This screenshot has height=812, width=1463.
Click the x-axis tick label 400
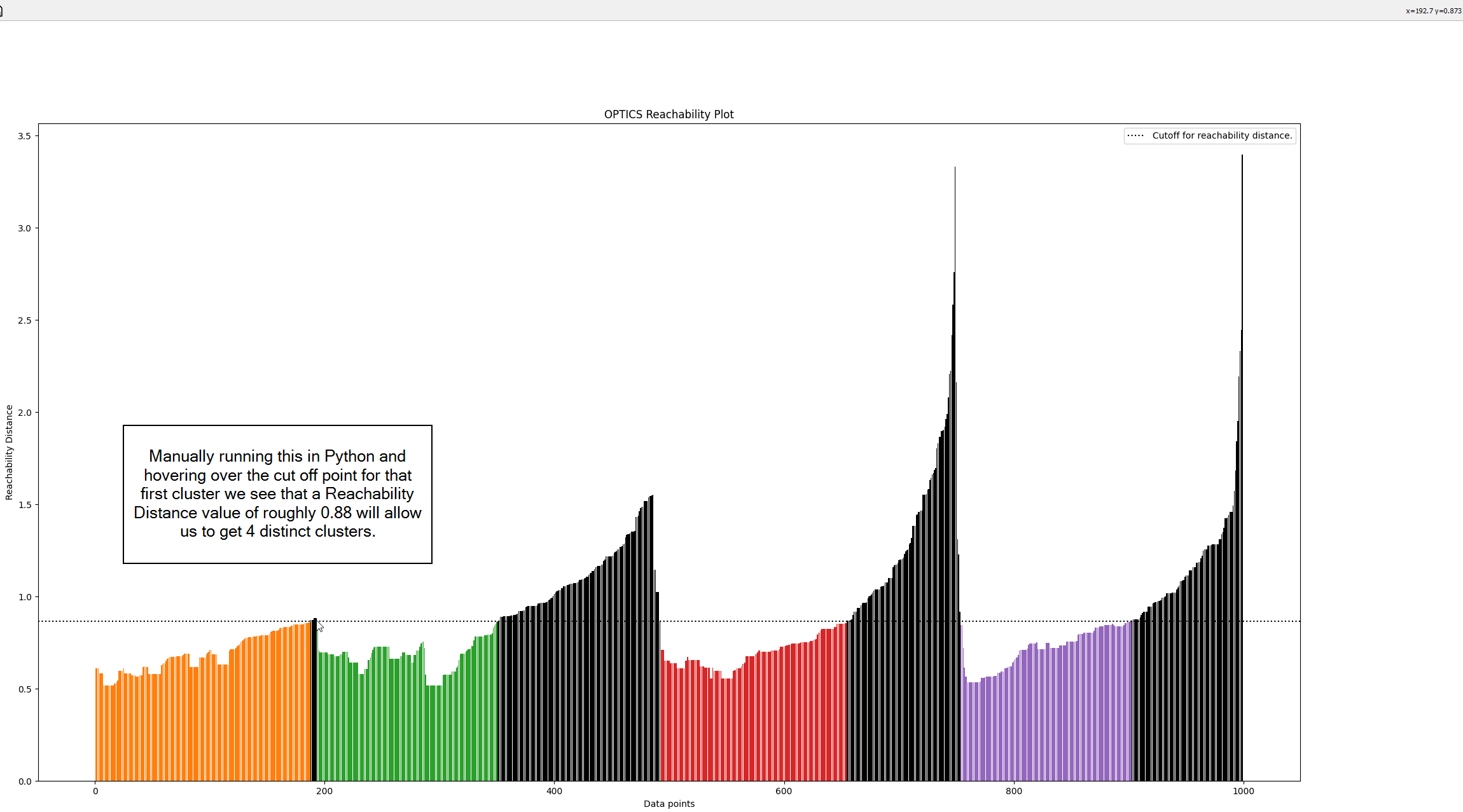click(x=554, y=791)
